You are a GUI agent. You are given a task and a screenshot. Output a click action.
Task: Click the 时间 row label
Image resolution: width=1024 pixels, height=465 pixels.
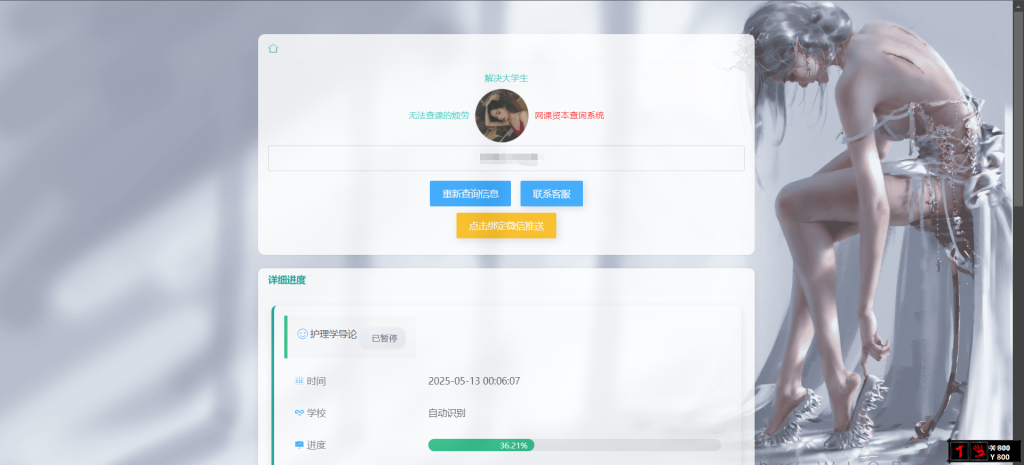(x=316, y=381)
